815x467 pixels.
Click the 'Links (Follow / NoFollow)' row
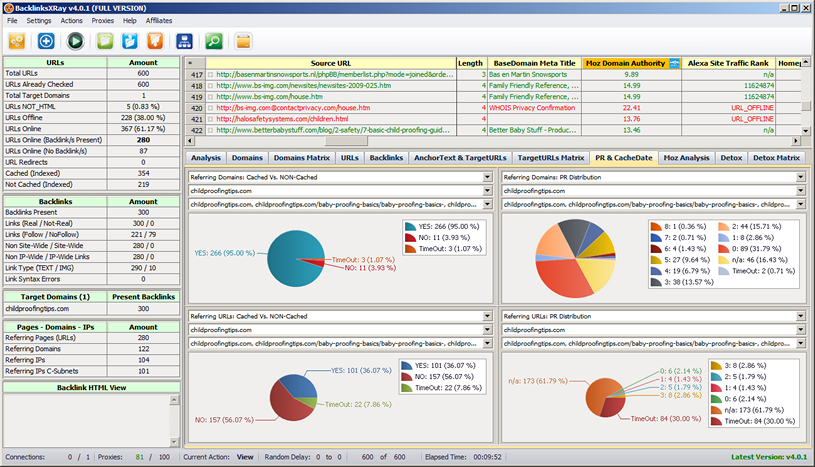[91, 235]
